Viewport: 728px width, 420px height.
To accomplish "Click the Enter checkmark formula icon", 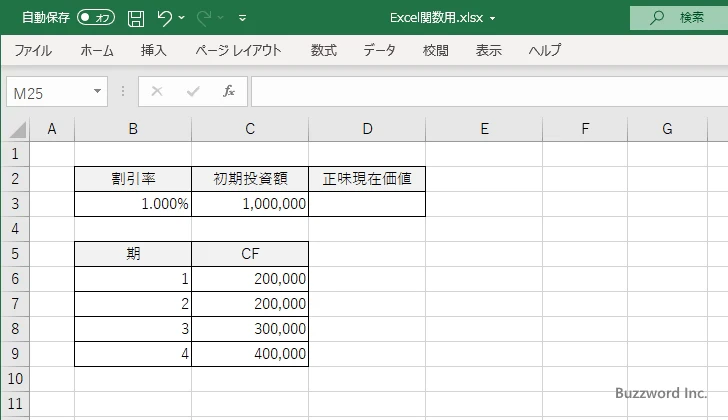I will coord(193,91).
